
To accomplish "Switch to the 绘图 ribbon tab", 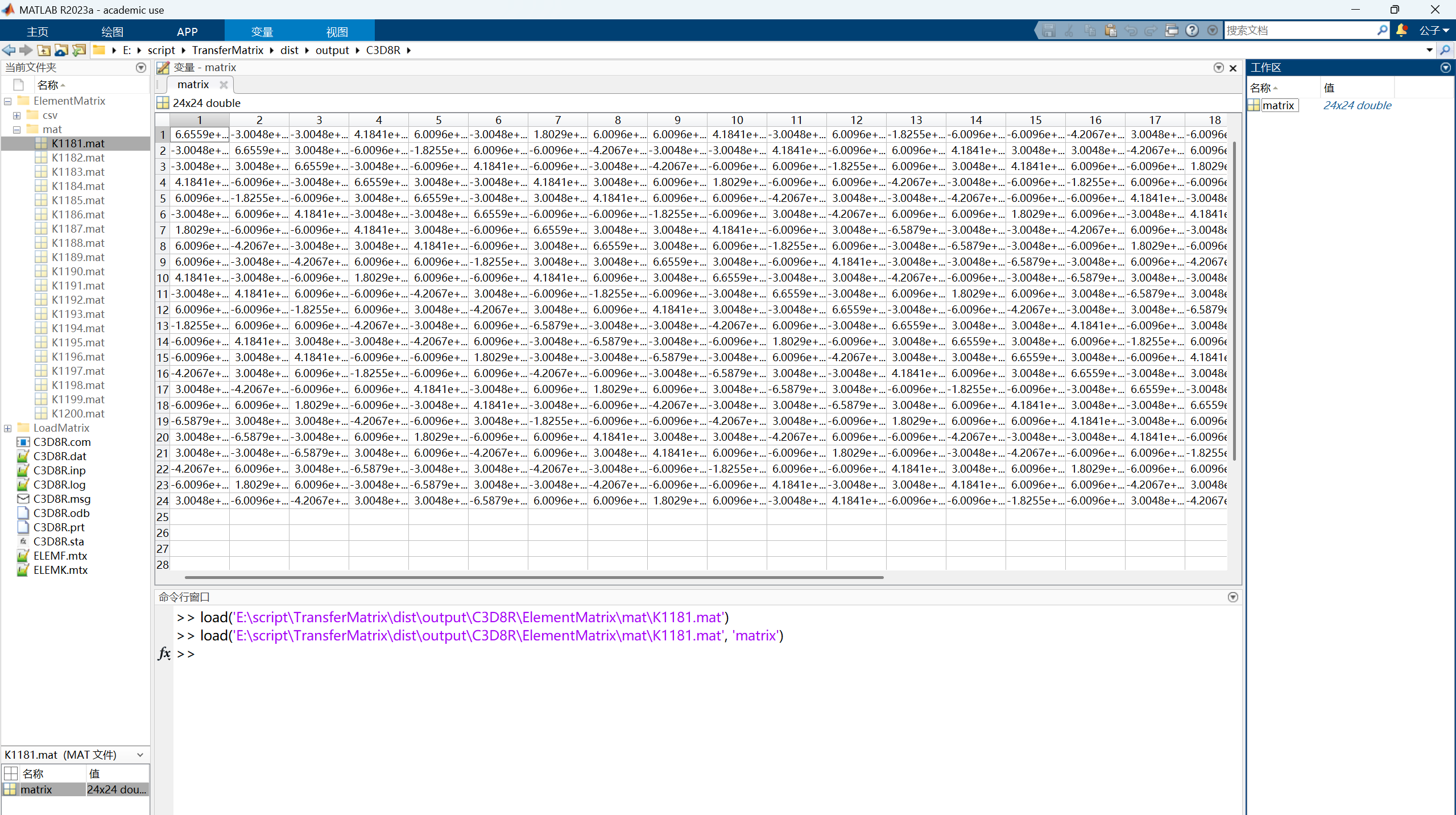I will [x=112, y=32].
